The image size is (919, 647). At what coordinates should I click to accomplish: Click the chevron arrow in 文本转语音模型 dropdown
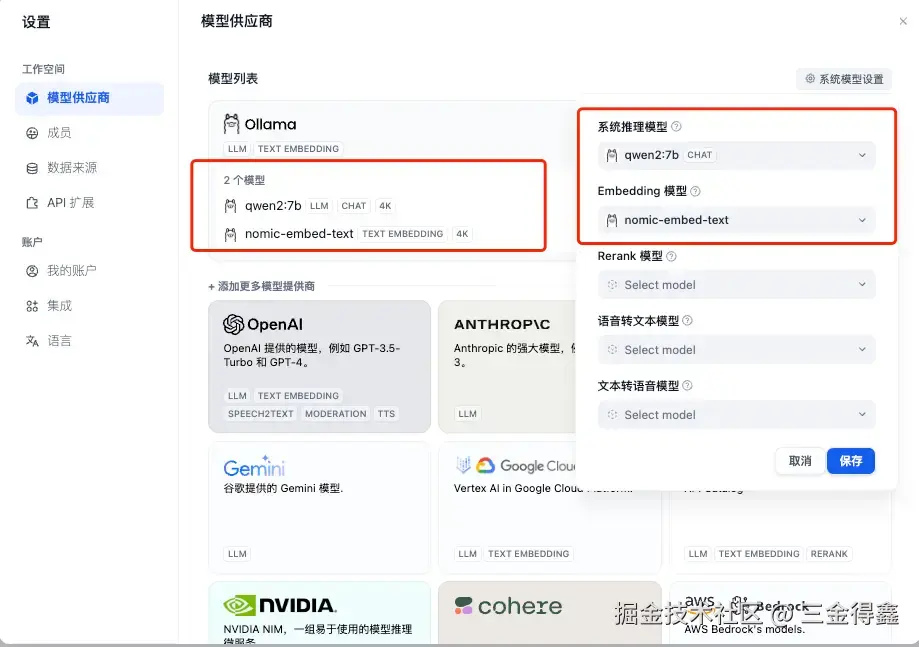[862, 414]
